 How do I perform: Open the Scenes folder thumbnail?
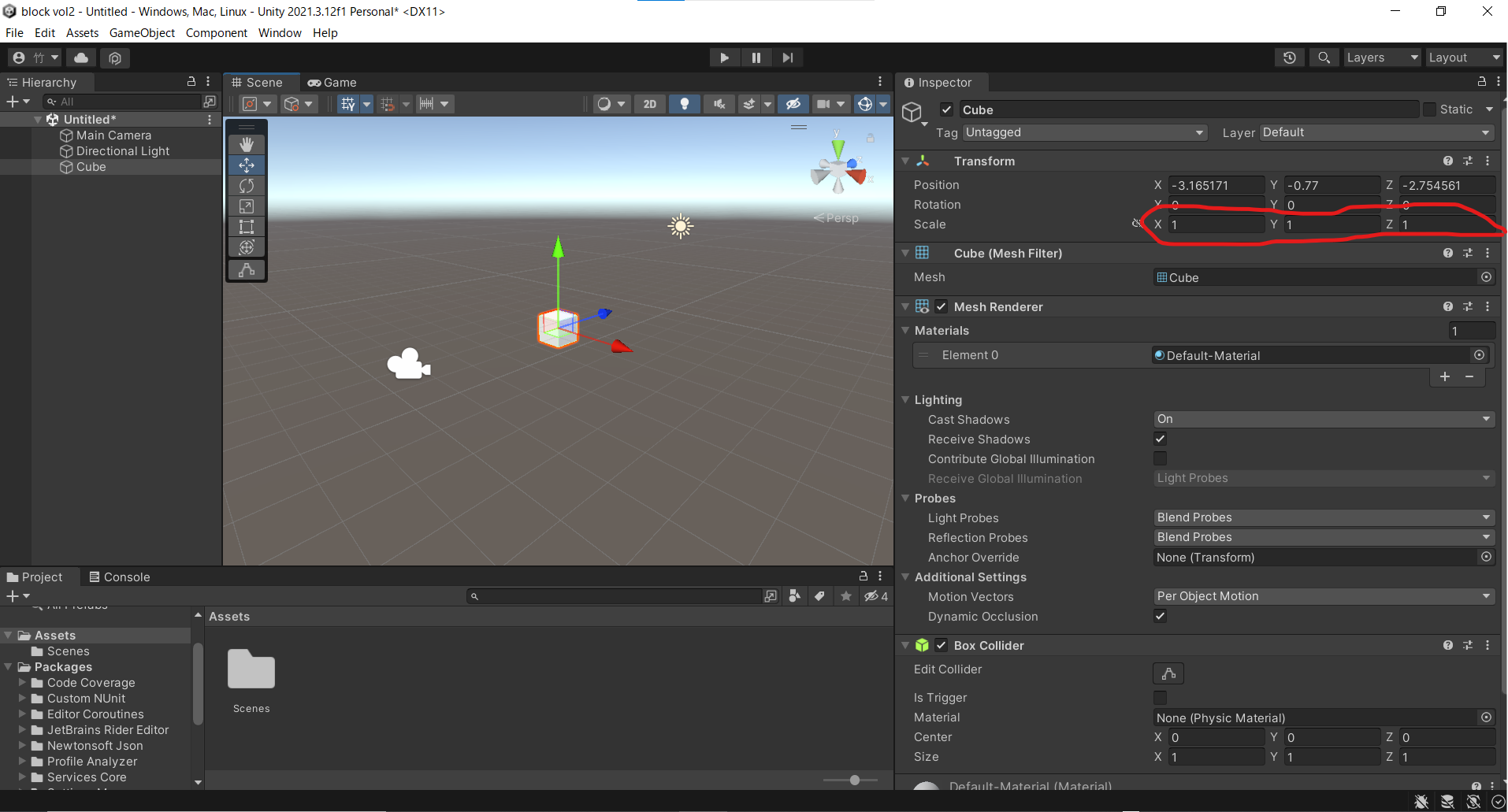click(x=251, y=669)
